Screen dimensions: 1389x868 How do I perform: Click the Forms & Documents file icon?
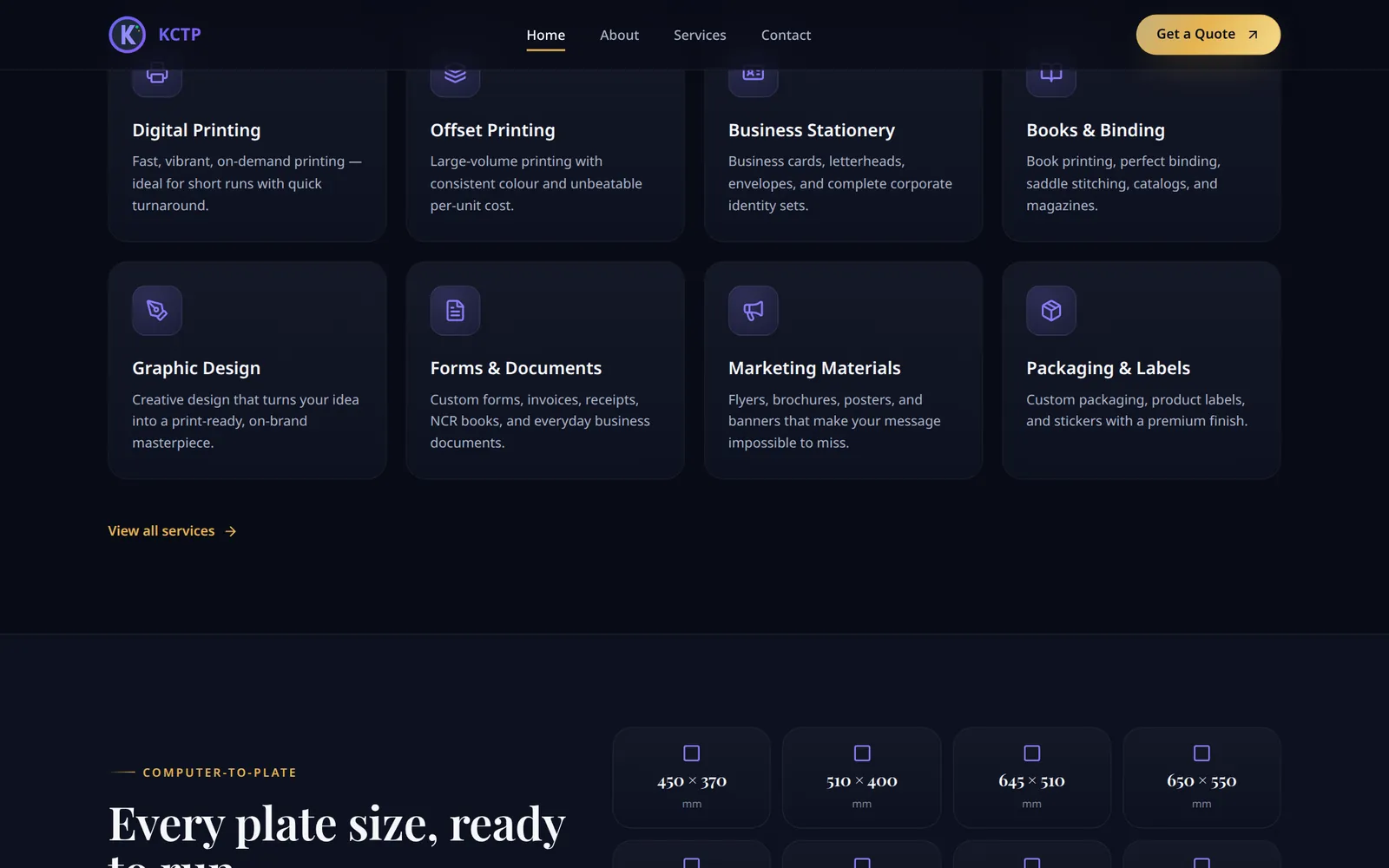coord(455,311)
